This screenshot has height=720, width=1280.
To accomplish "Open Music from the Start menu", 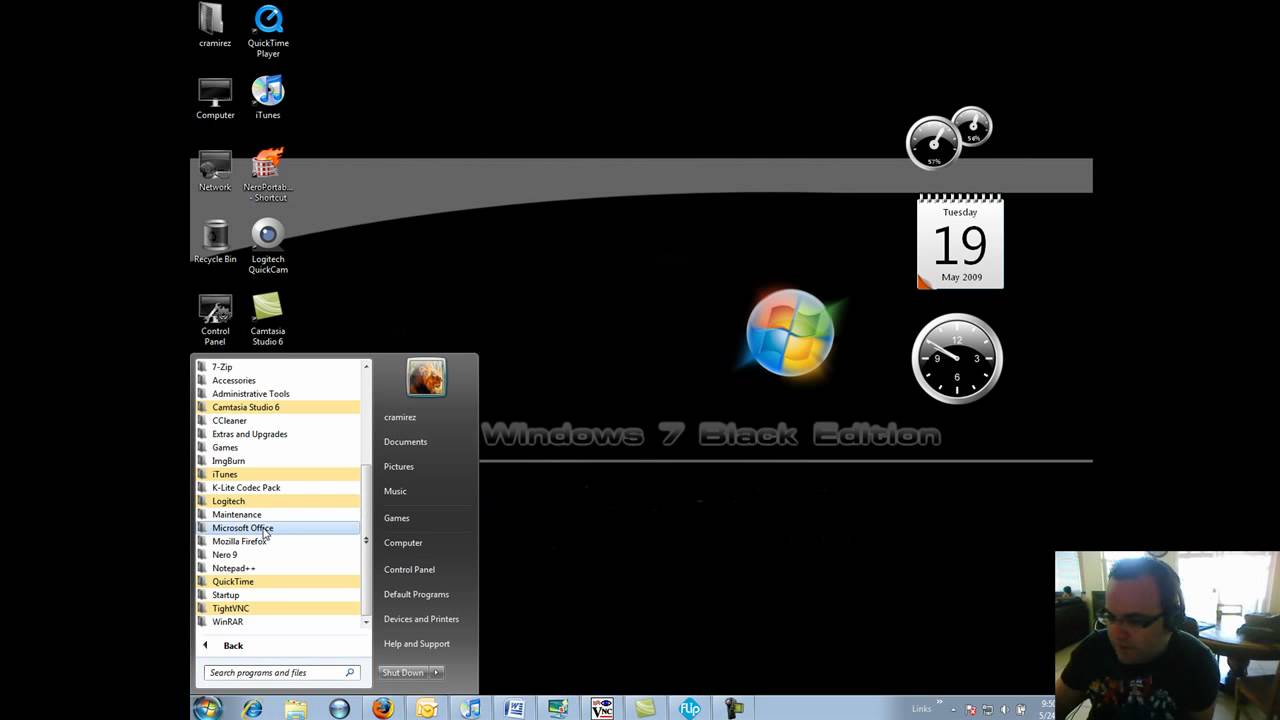I will (x=395, y=491).
